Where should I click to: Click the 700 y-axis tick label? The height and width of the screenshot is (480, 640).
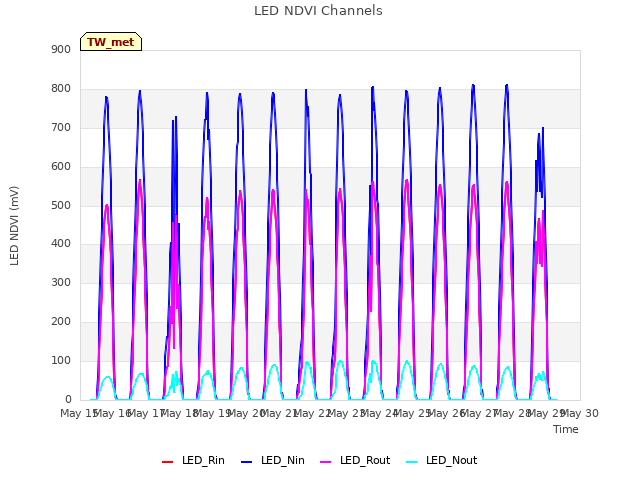[61, 127]
